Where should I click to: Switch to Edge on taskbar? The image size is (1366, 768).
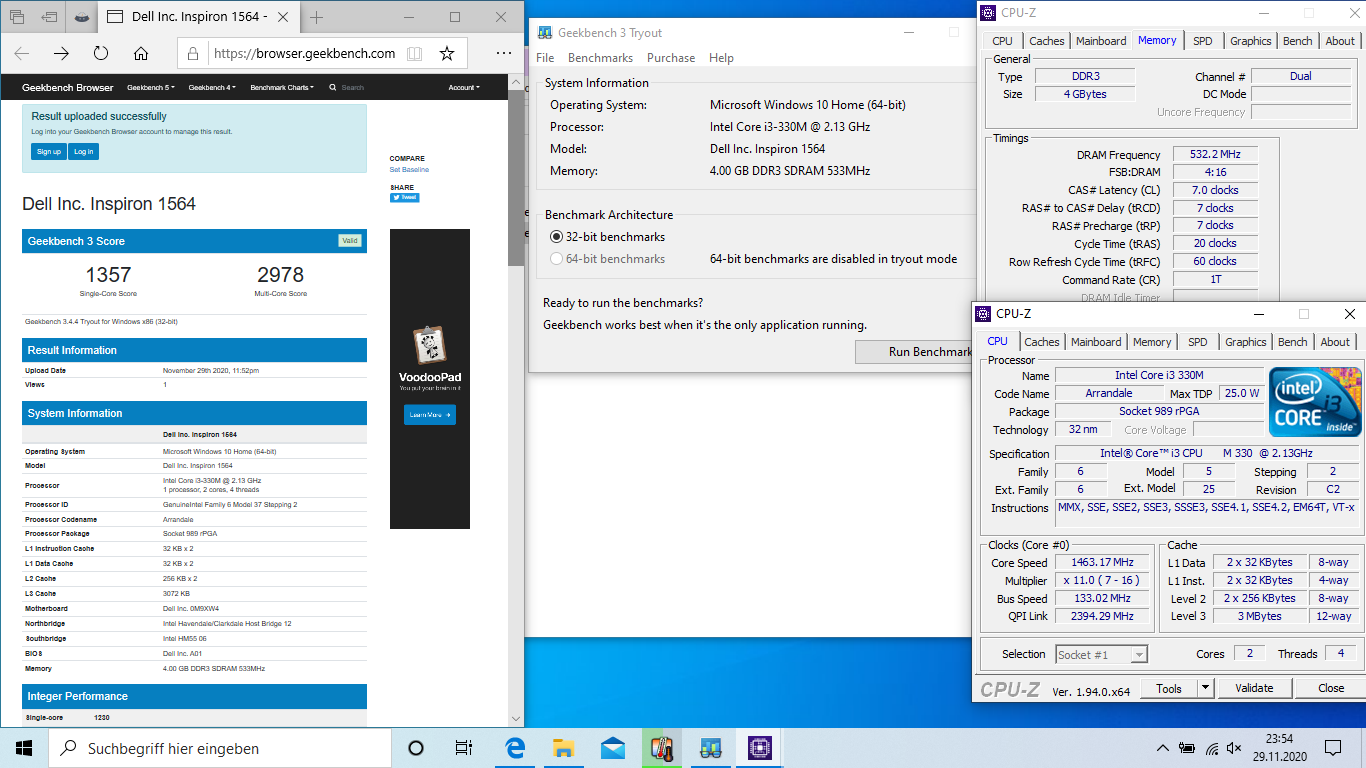[516, 748]
